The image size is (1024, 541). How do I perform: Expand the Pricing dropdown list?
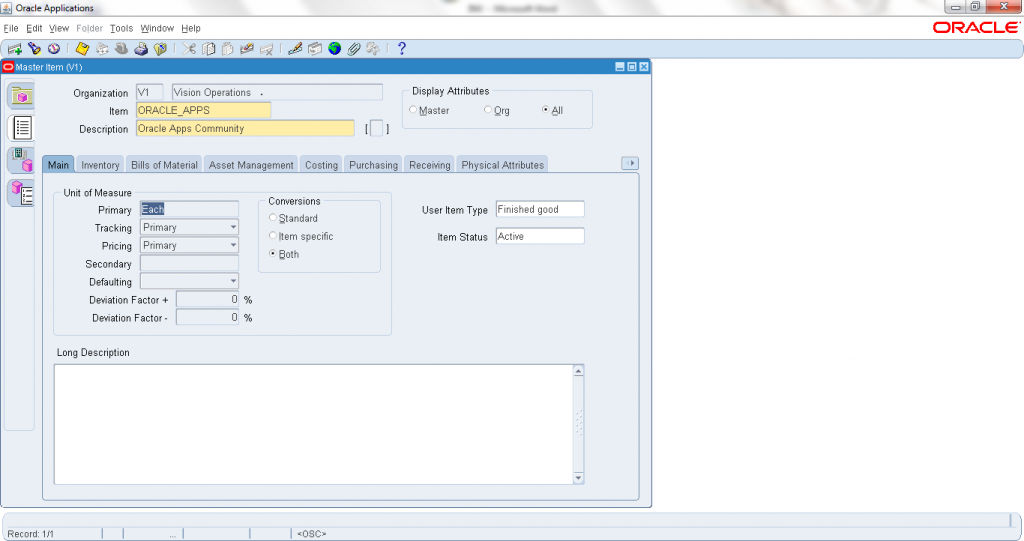click(233, 246)
